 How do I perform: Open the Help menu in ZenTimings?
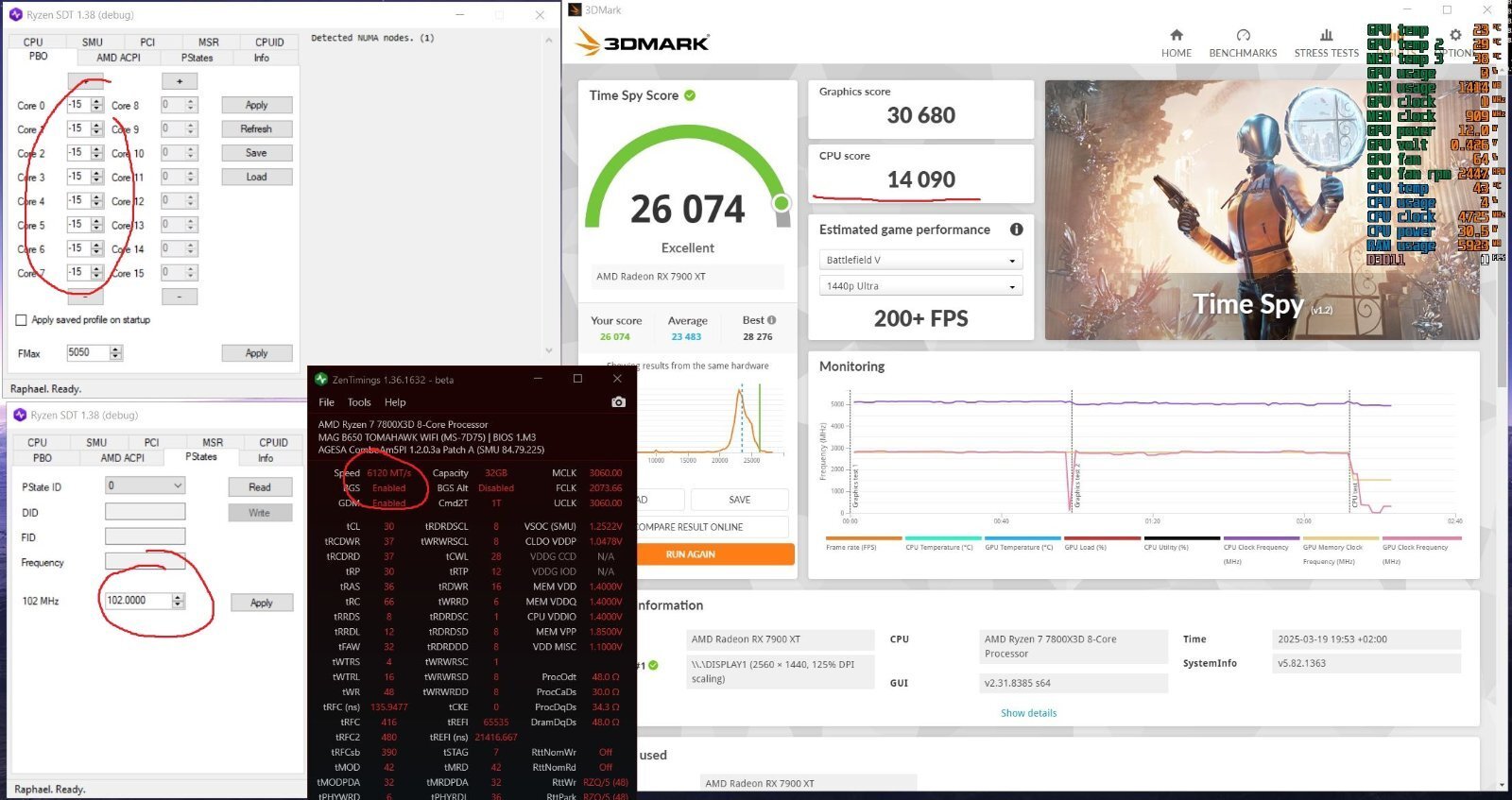click(395, 402)
